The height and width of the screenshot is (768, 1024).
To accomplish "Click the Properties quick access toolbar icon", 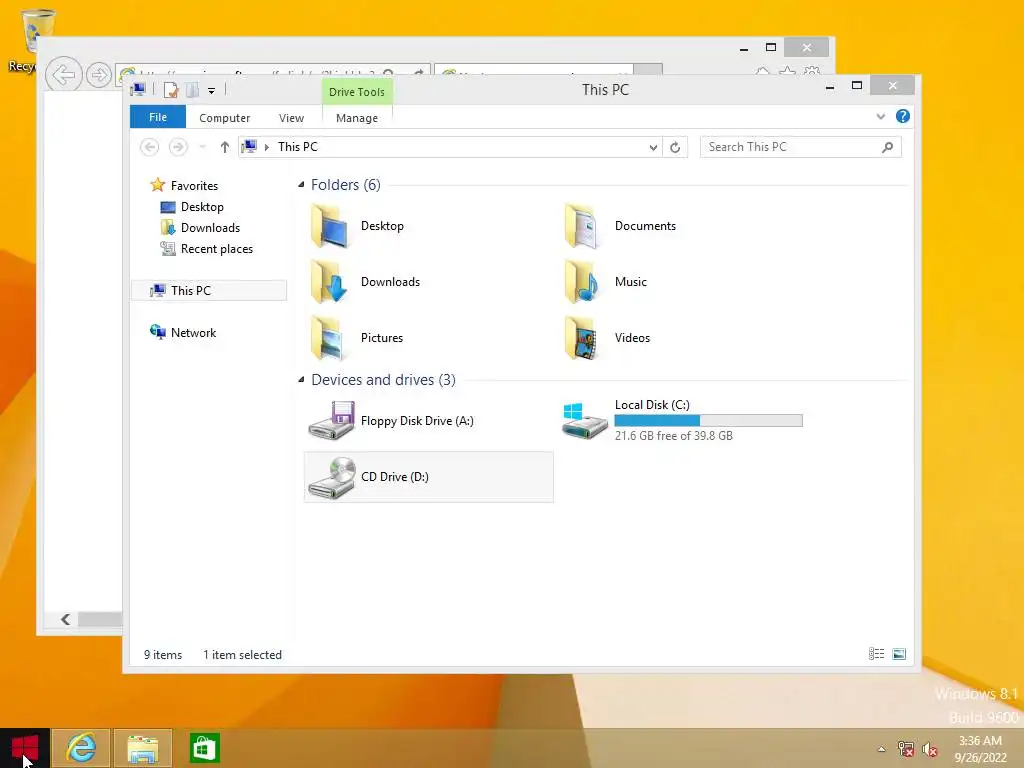I will tap(171, 90).
